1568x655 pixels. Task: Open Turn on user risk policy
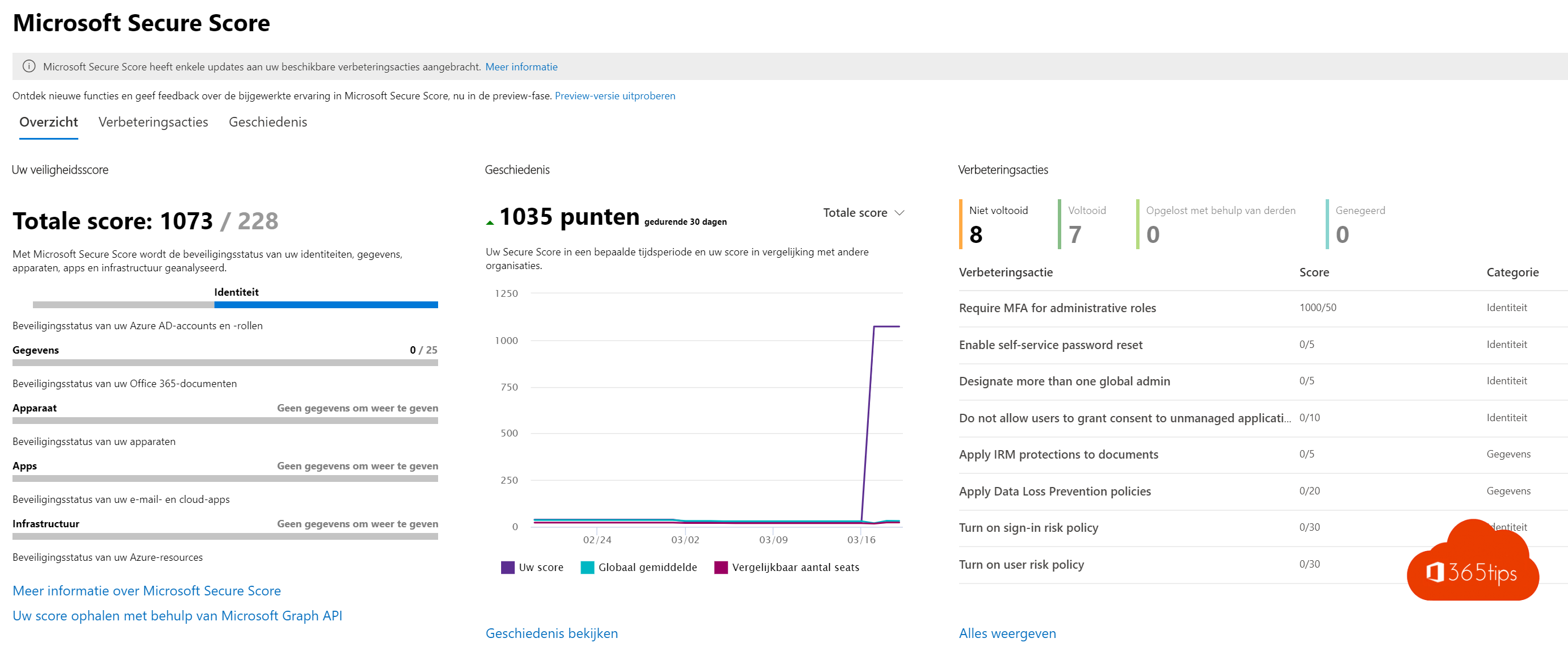(1021, 564)
